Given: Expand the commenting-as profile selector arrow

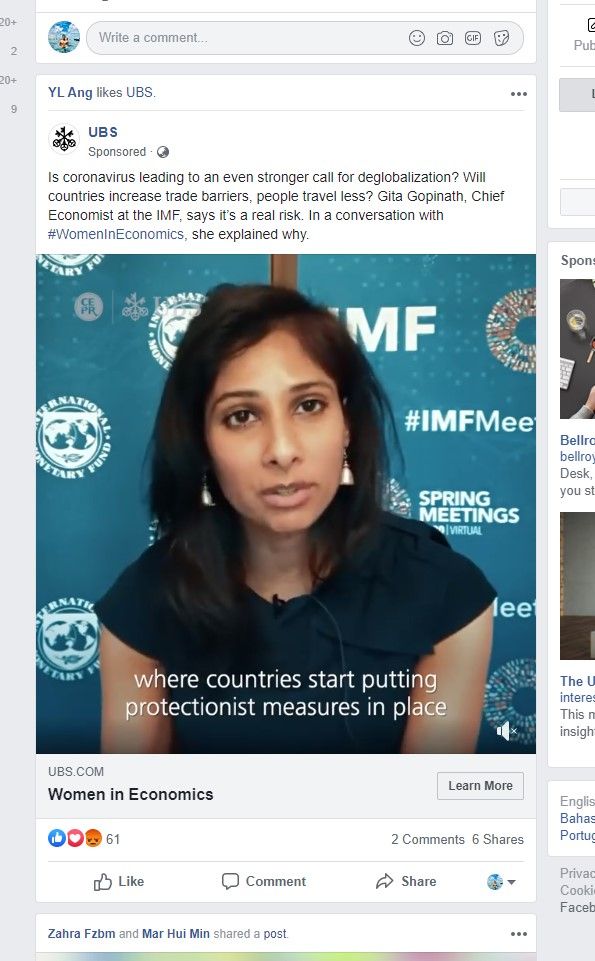Looking at the screenshot, I should click(511, 882).
